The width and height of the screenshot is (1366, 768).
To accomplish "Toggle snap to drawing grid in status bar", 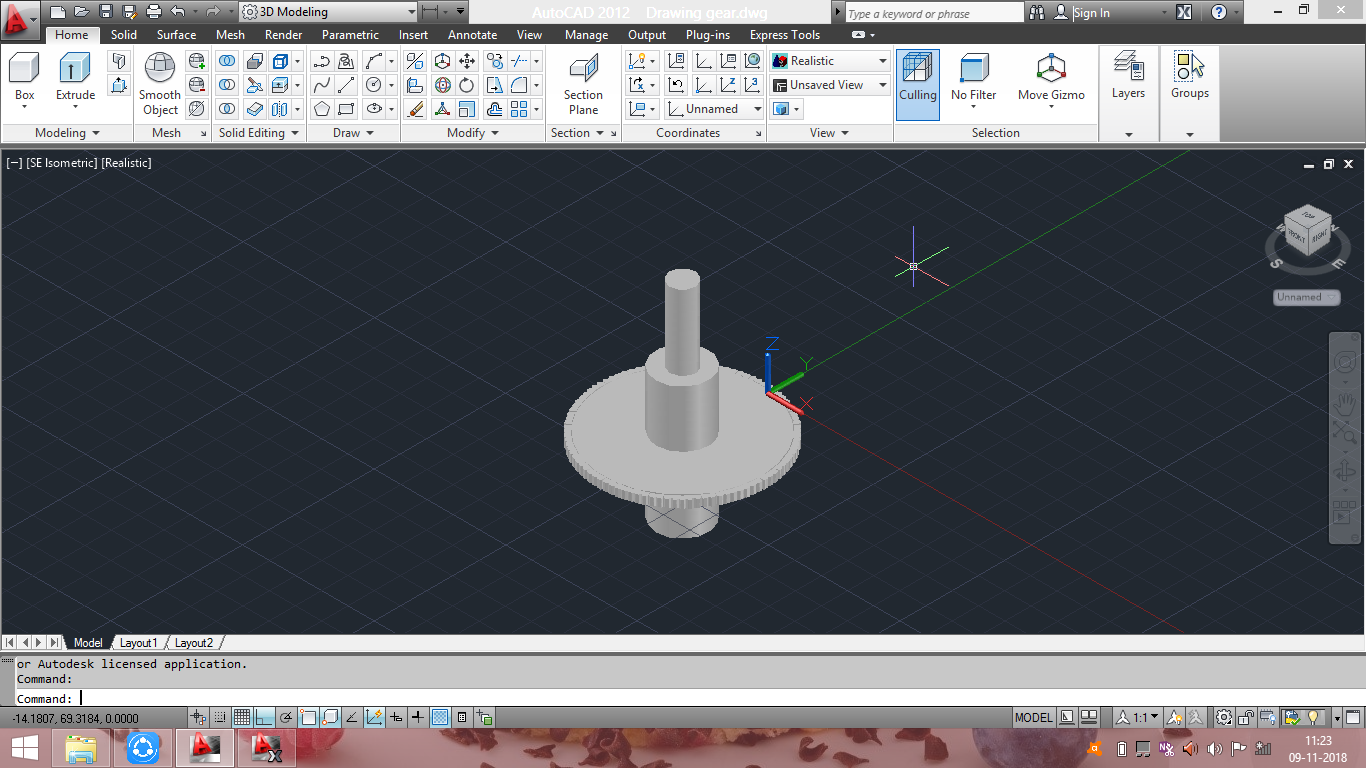I will [x=219, y=717].
